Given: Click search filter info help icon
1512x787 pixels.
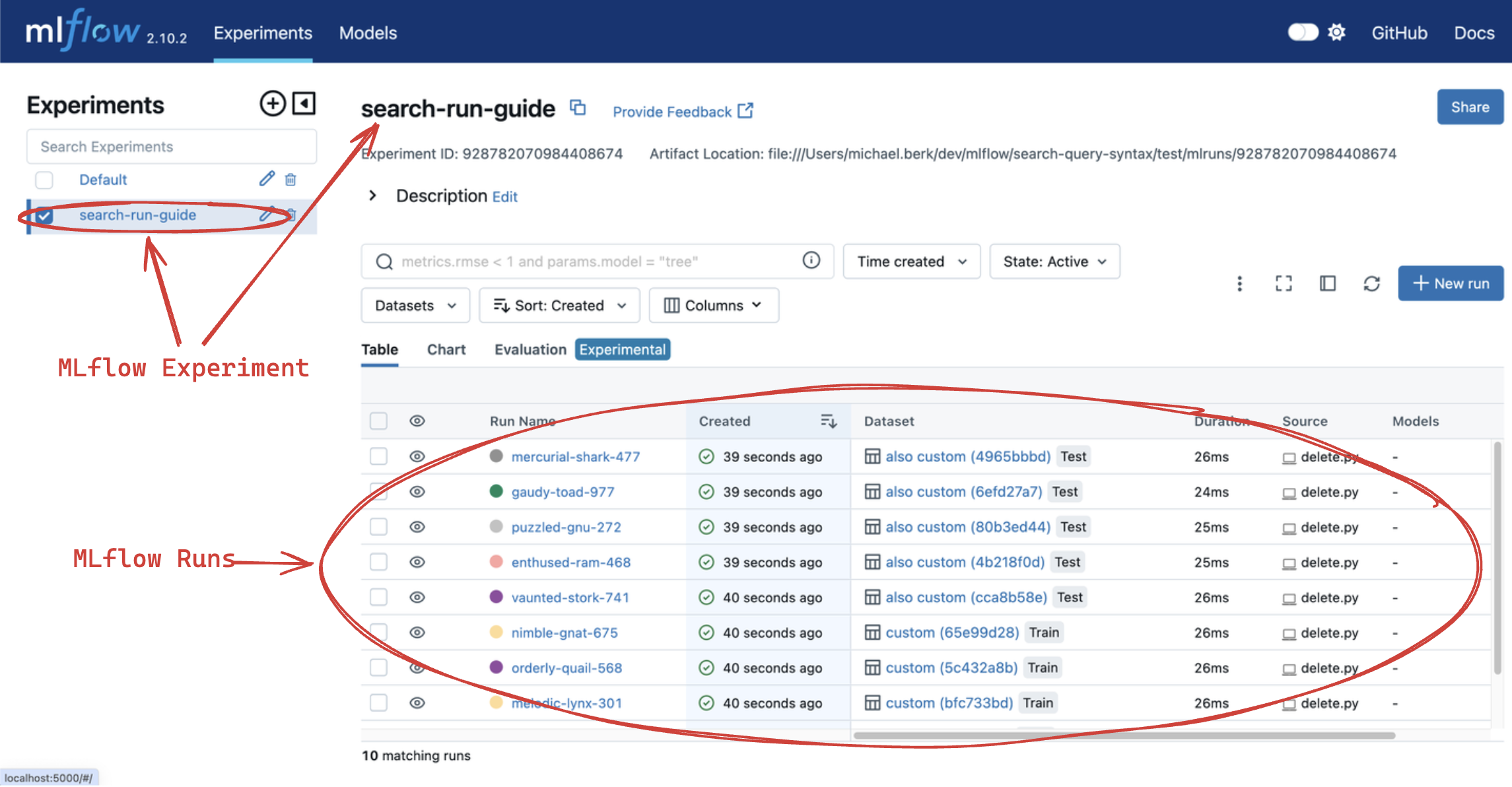Looking at the screenshot, I should [811, 261].
